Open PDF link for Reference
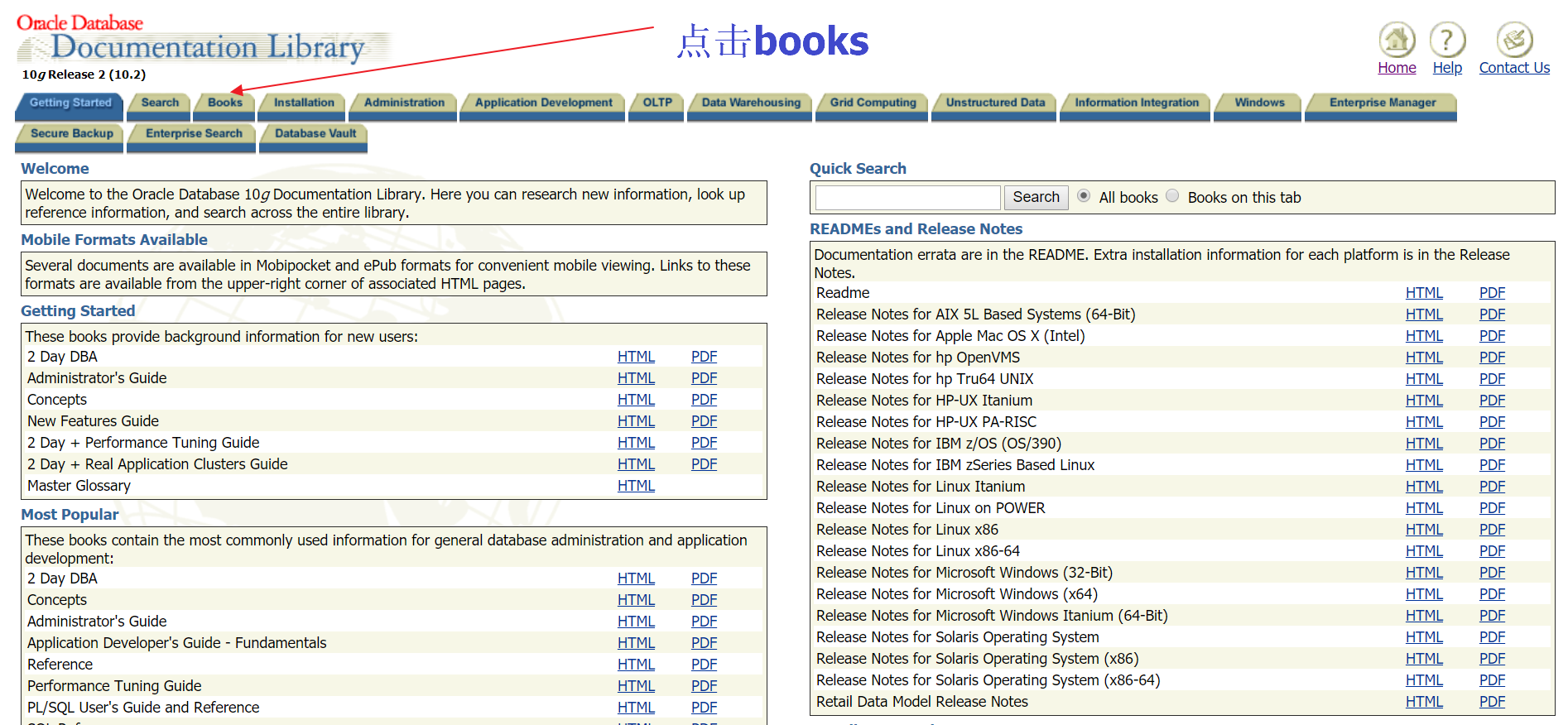The height and width of the screenshot is (725, 1568). pos(704,665)
